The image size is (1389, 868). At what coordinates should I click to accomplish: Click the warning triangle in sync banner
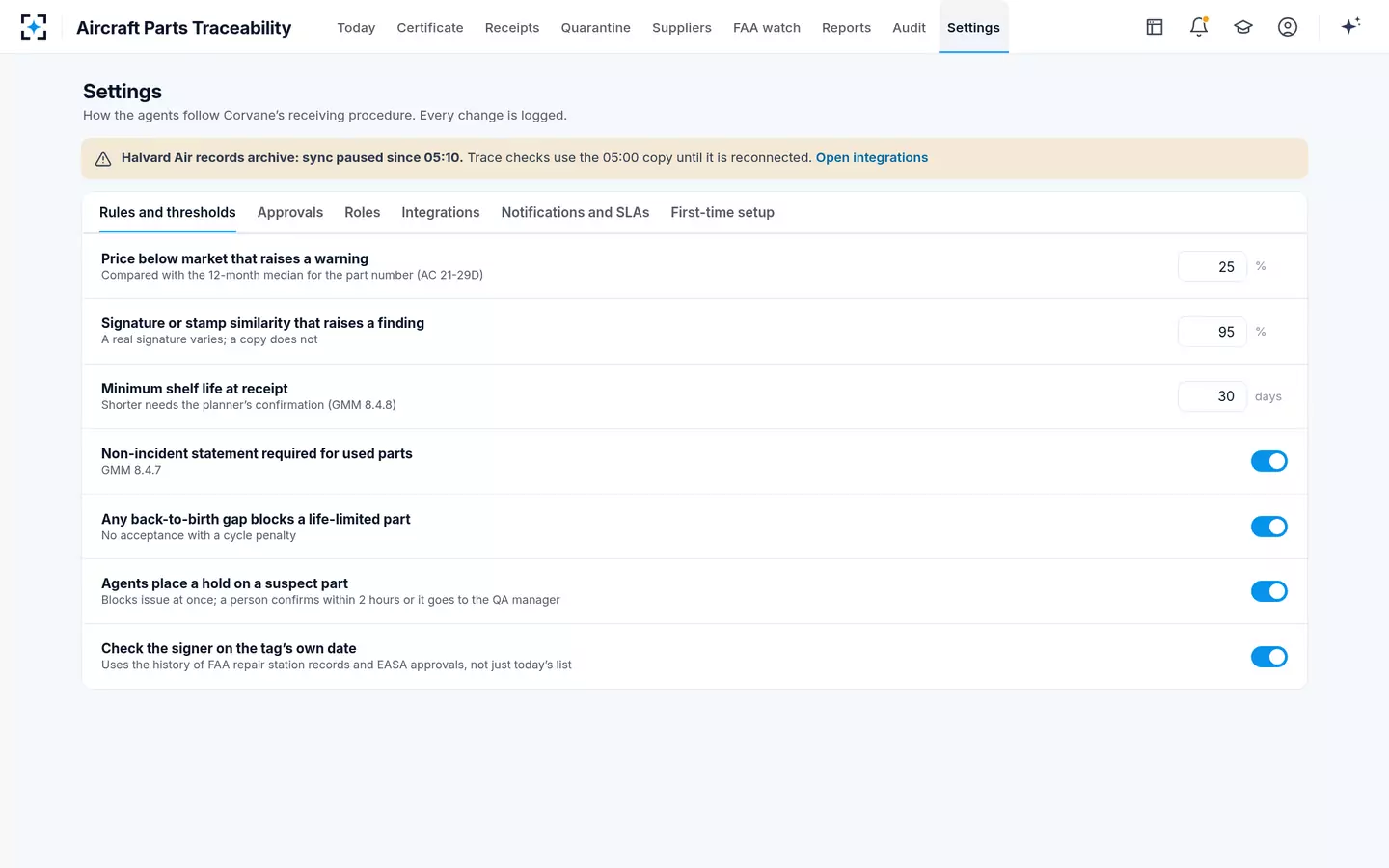(x=103, y=159)
